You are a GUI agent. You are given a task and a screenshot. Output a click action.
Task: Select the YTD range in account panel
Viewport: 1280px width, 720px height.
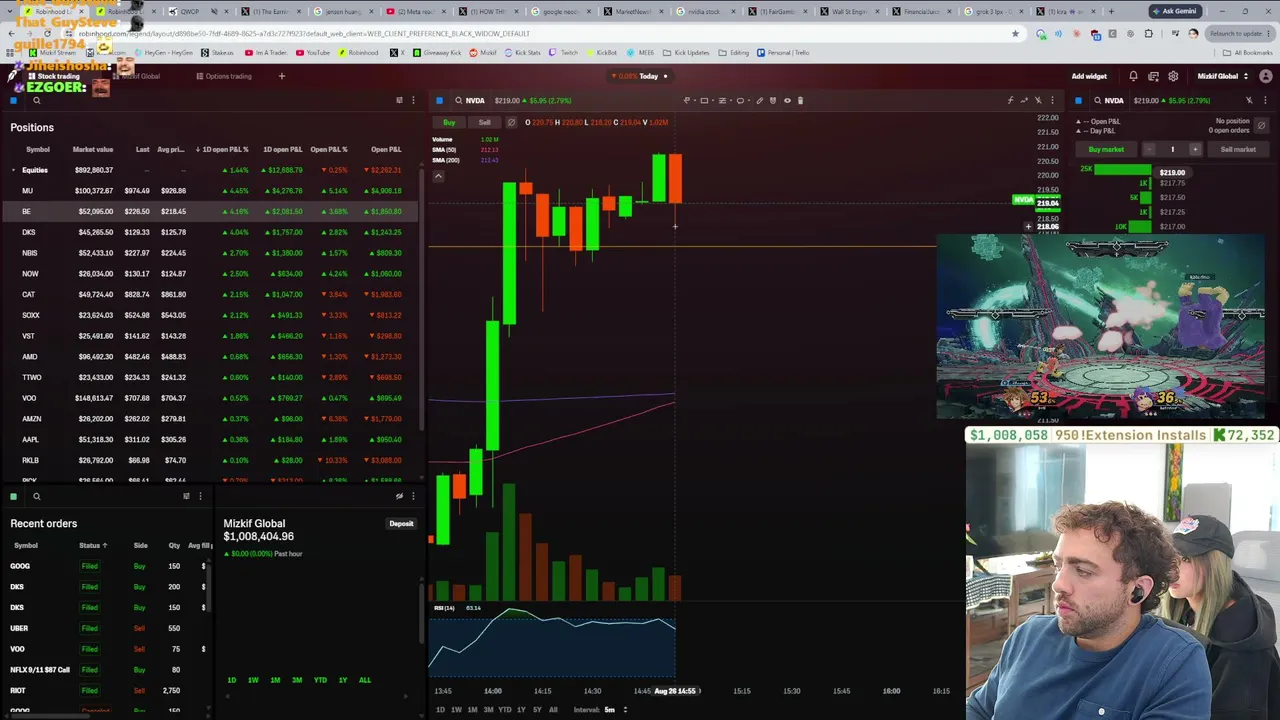tap(320, 680)
